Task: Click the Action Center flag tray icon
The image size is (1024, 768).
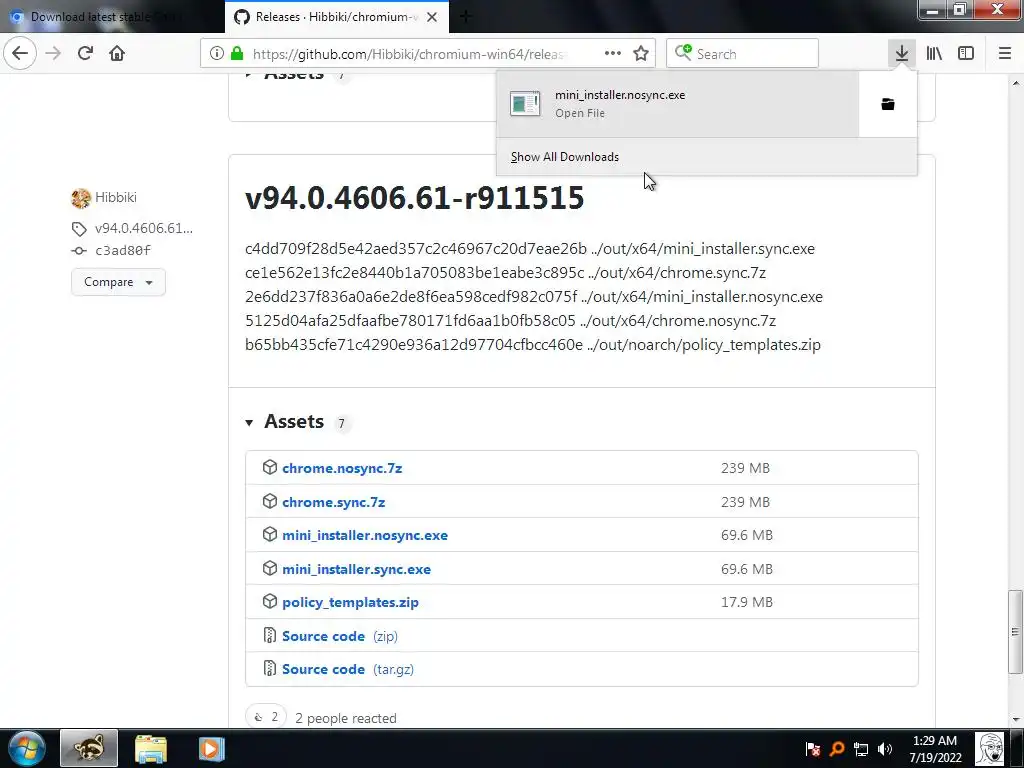Action: point(812,749)
